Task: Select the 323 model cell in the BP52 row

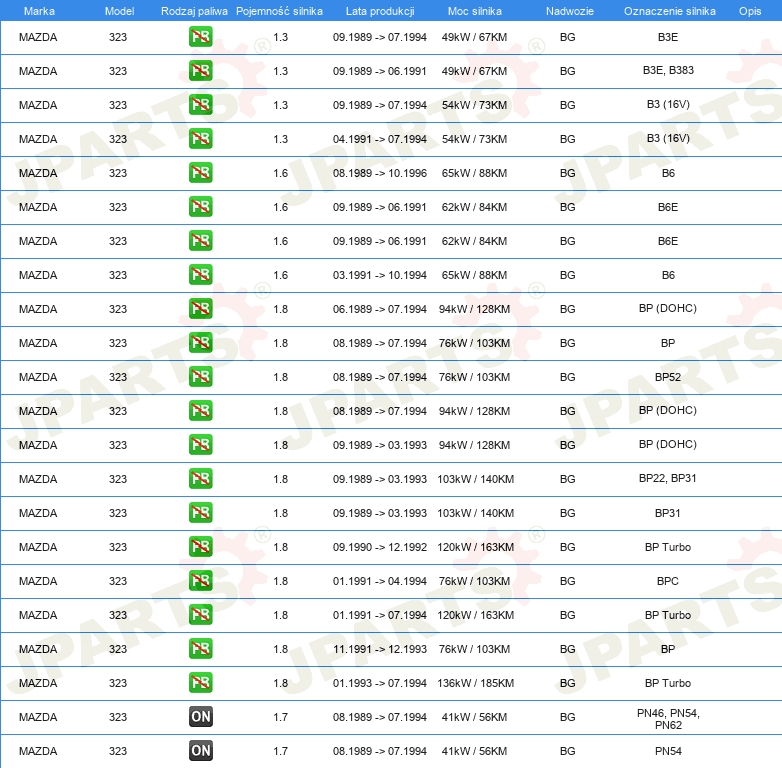Action: click(118, 377)
